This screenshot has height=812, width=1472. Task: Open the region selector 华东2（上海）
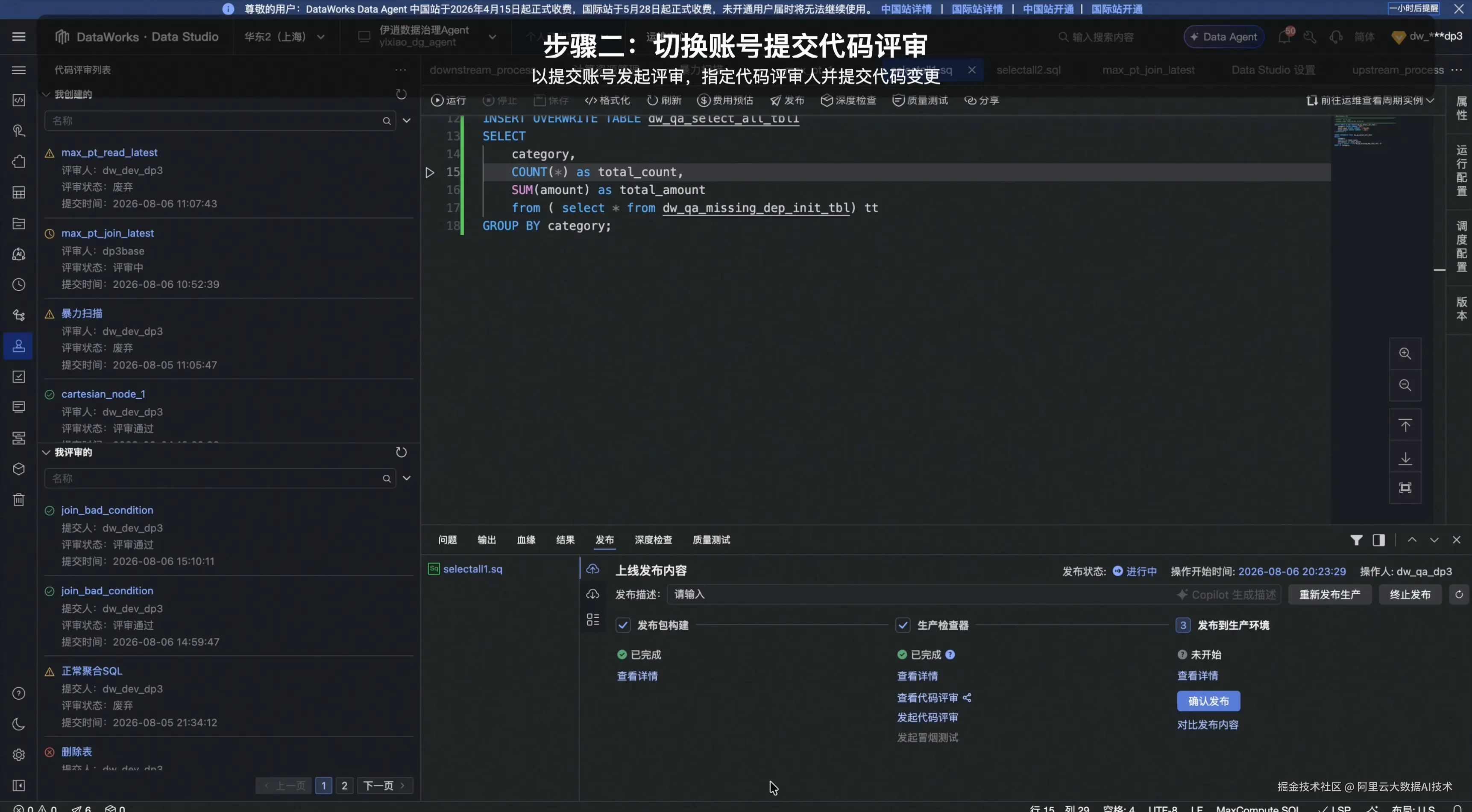[x=284, y=37]
